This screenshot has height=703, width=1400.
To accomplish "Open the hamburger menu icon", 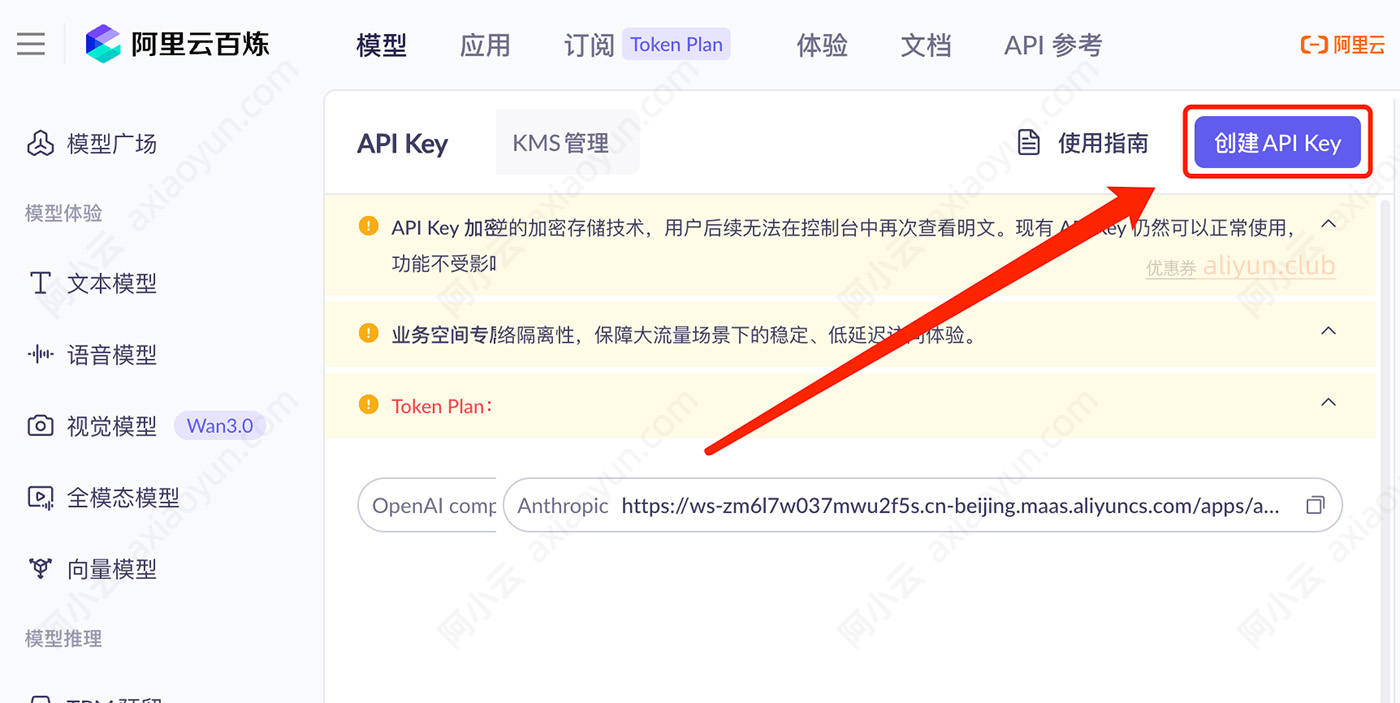I will (x=31, y=44).
